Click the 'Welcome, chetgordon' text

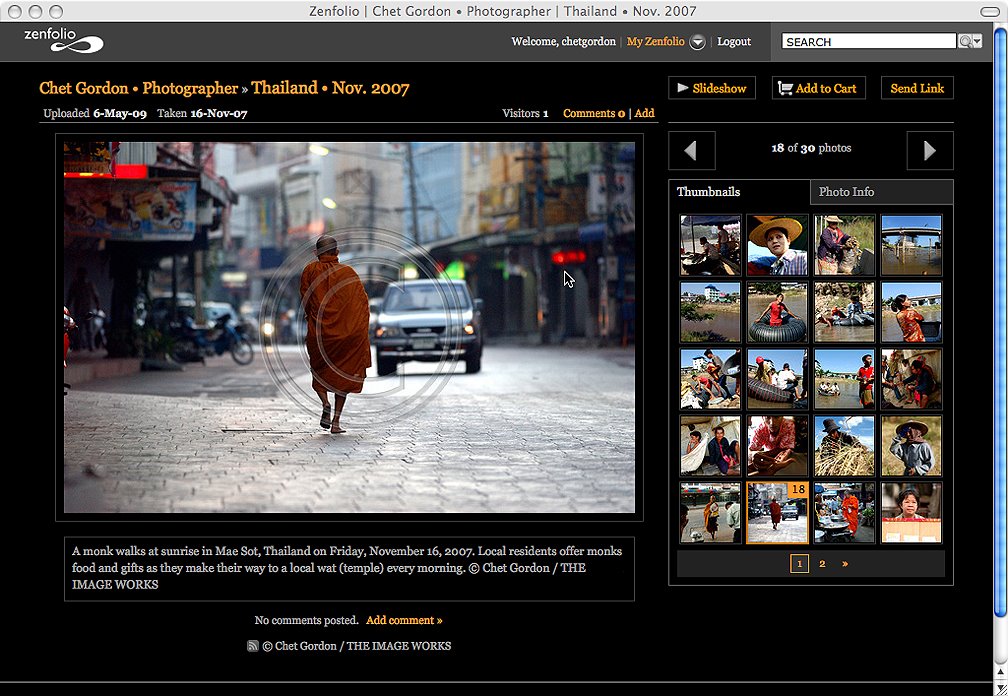pyautogui.click(x=563, y=41)
